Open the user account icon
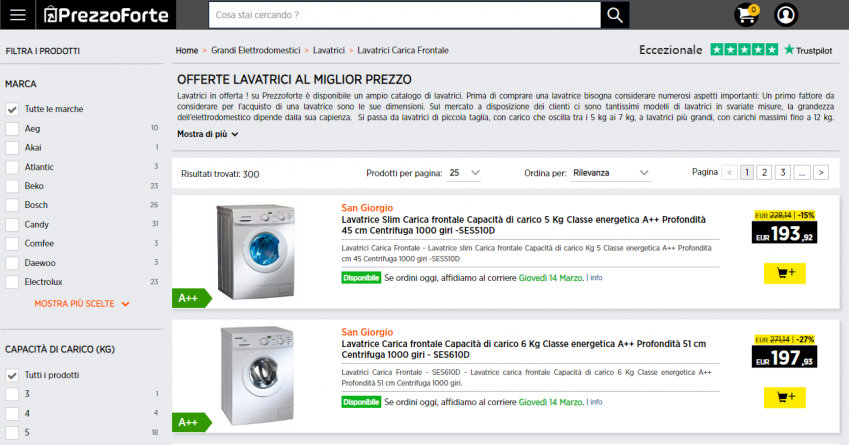The width and height of the screenshot is (849, 445). (x=785, y=15)
